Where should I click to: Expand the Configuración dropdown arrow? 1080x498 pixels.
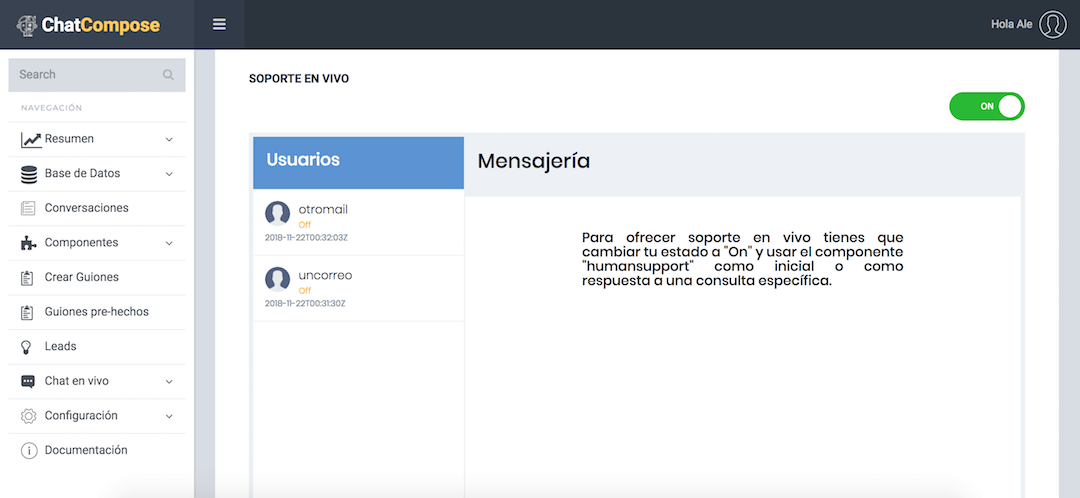tap(169, 416)
